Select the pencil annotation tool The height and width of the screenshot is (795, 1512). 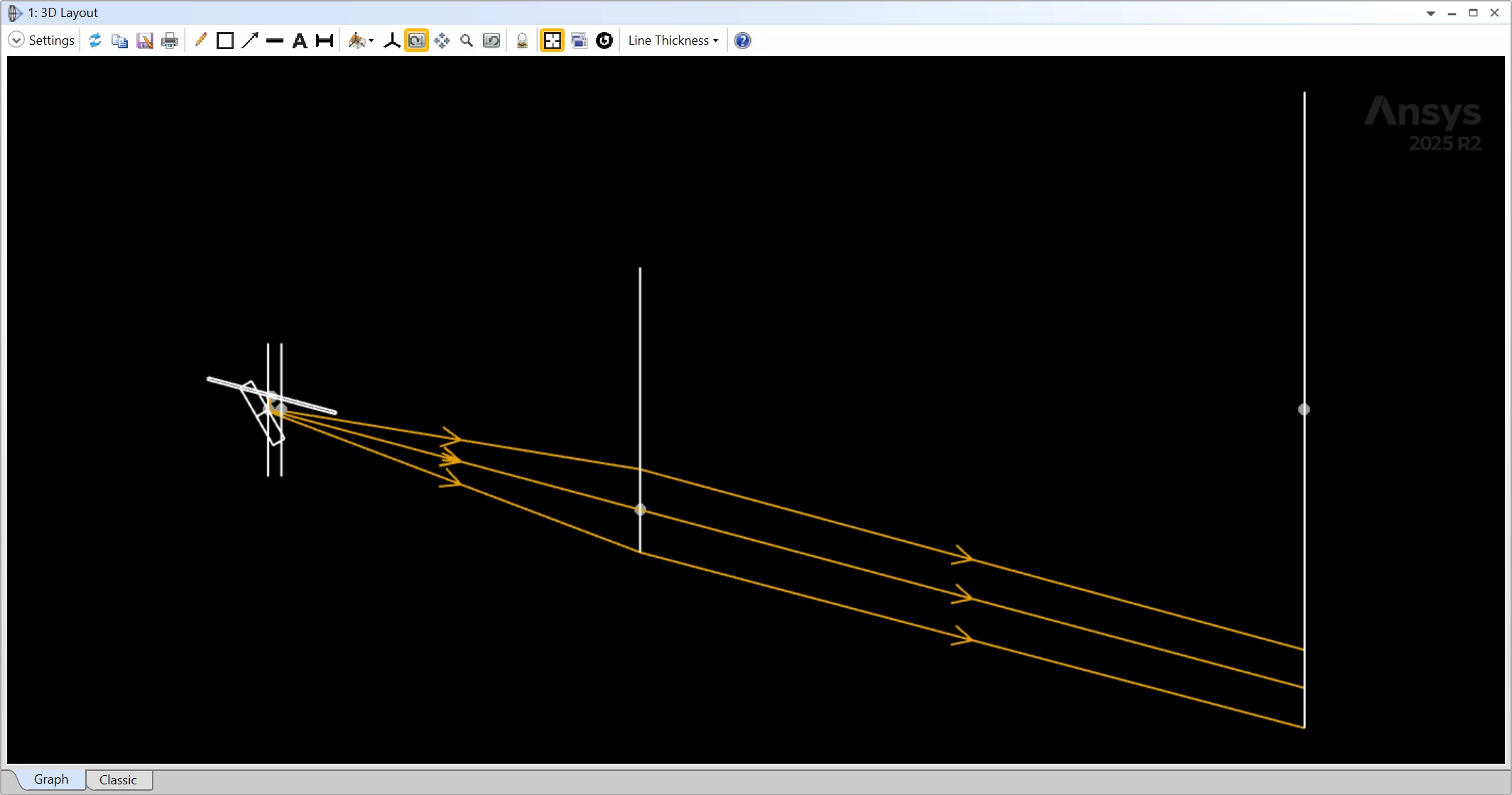pyautogui.click(x=200, y=40)
